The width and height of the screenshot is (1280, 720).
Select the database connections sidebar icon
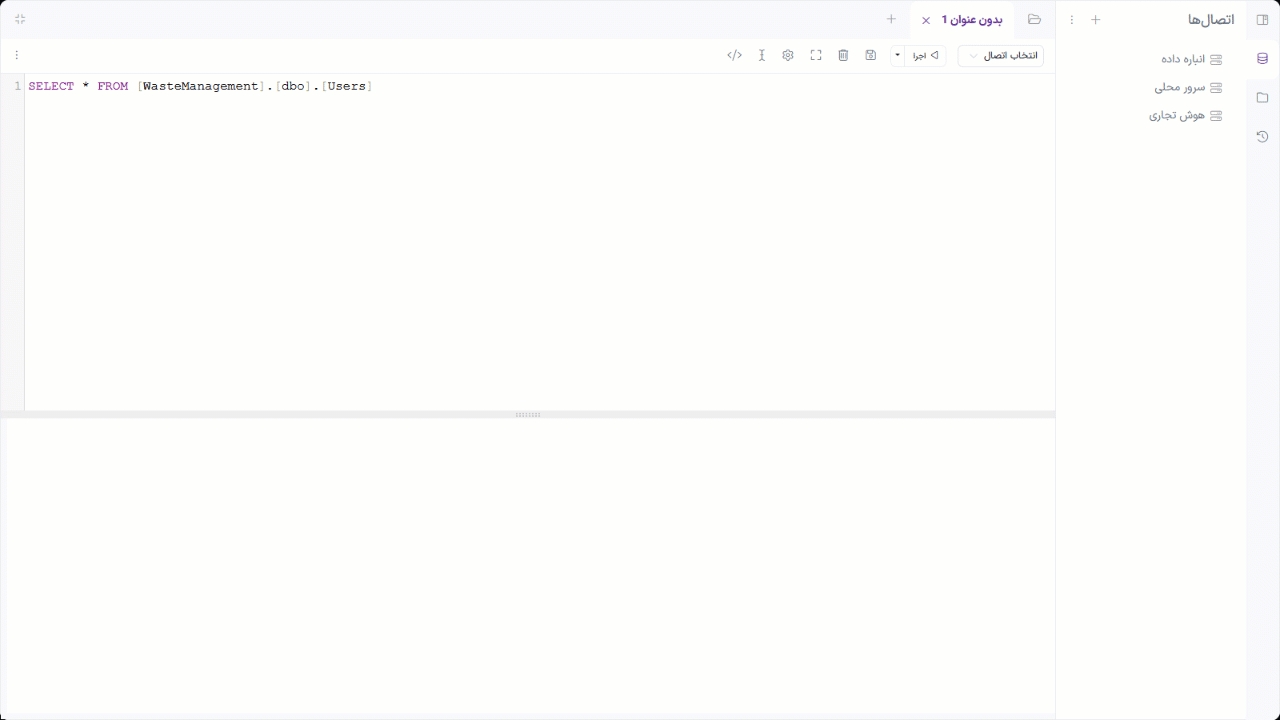point(1262,59)
